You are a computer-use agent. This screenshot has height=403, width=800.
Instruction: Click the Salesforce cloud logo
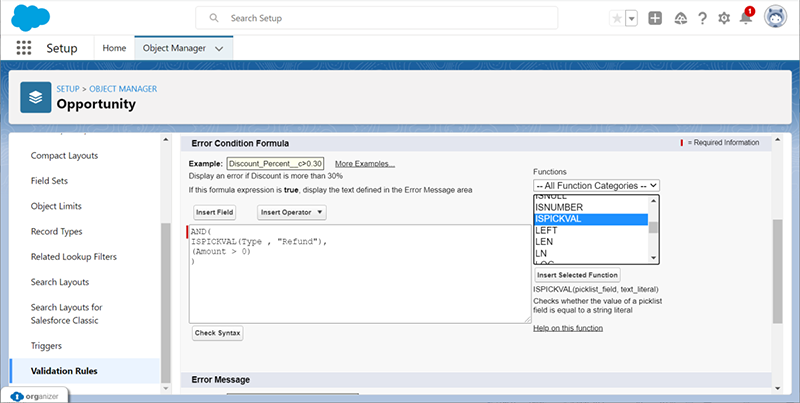[31, 18]
